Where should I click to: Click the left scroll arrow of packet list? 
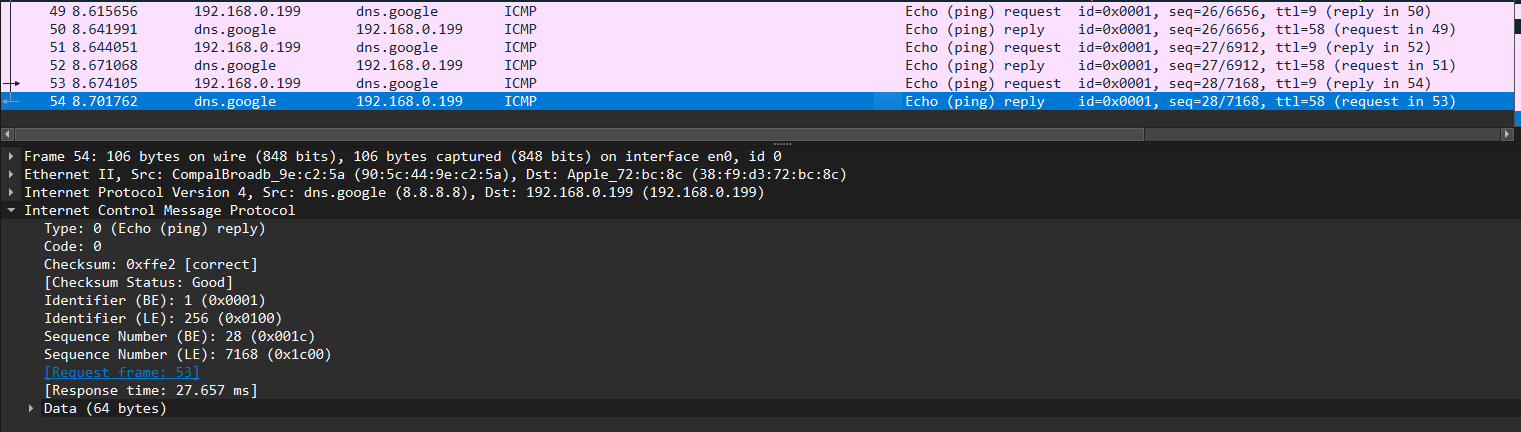[8, 134]
